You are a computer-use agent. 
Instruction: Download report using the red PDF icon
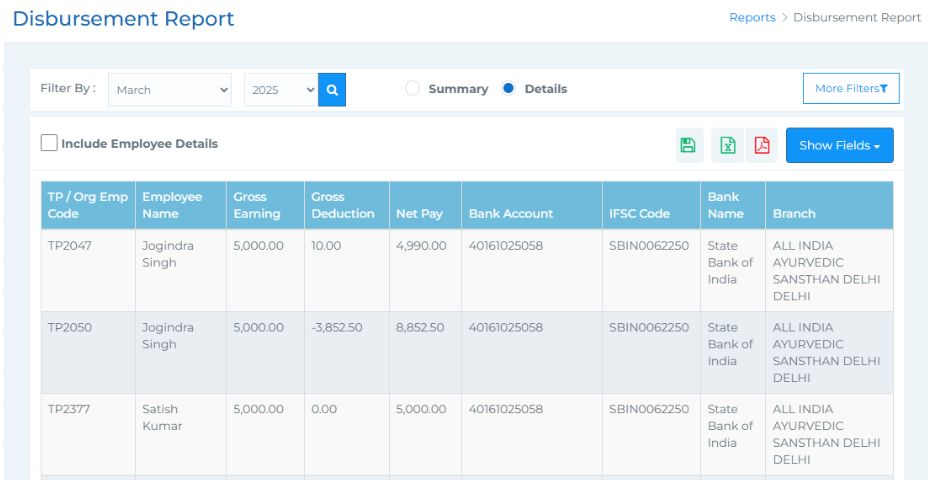(762, 145)
